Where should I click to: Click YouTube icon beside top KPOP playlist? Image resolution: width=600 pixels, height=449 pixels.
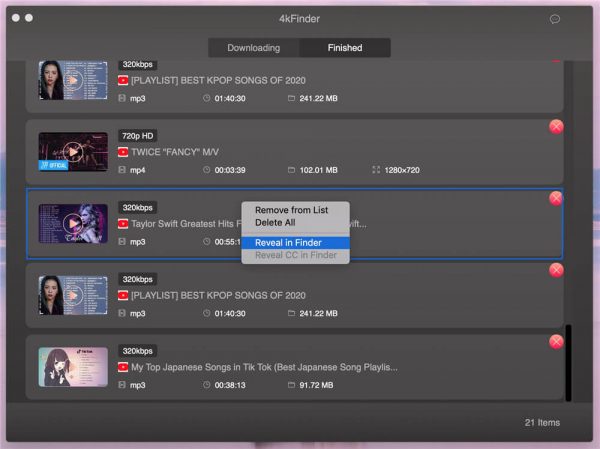123,80
